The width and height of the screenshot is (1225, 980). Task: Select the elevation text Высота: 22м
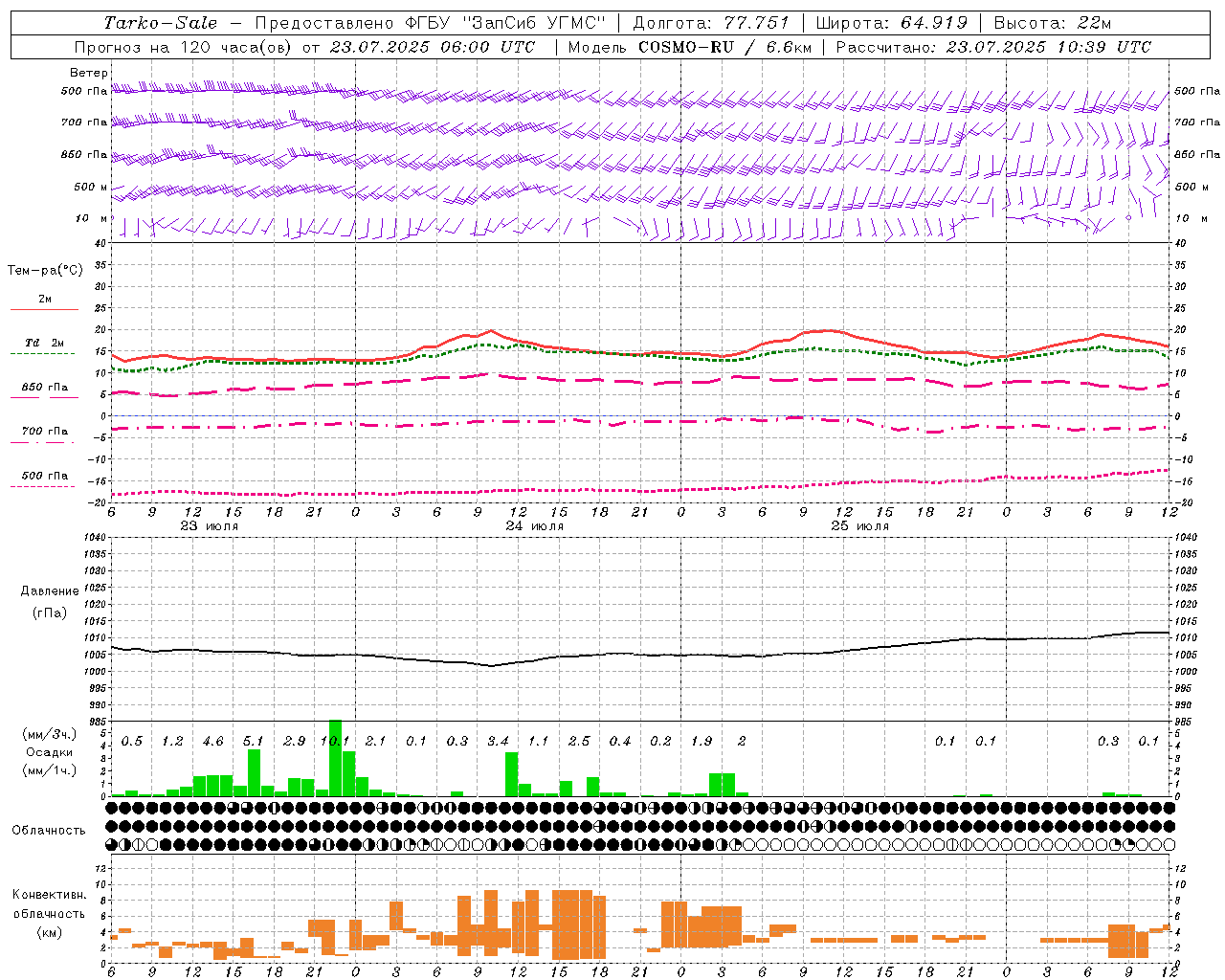click(x=1053, y=23)
